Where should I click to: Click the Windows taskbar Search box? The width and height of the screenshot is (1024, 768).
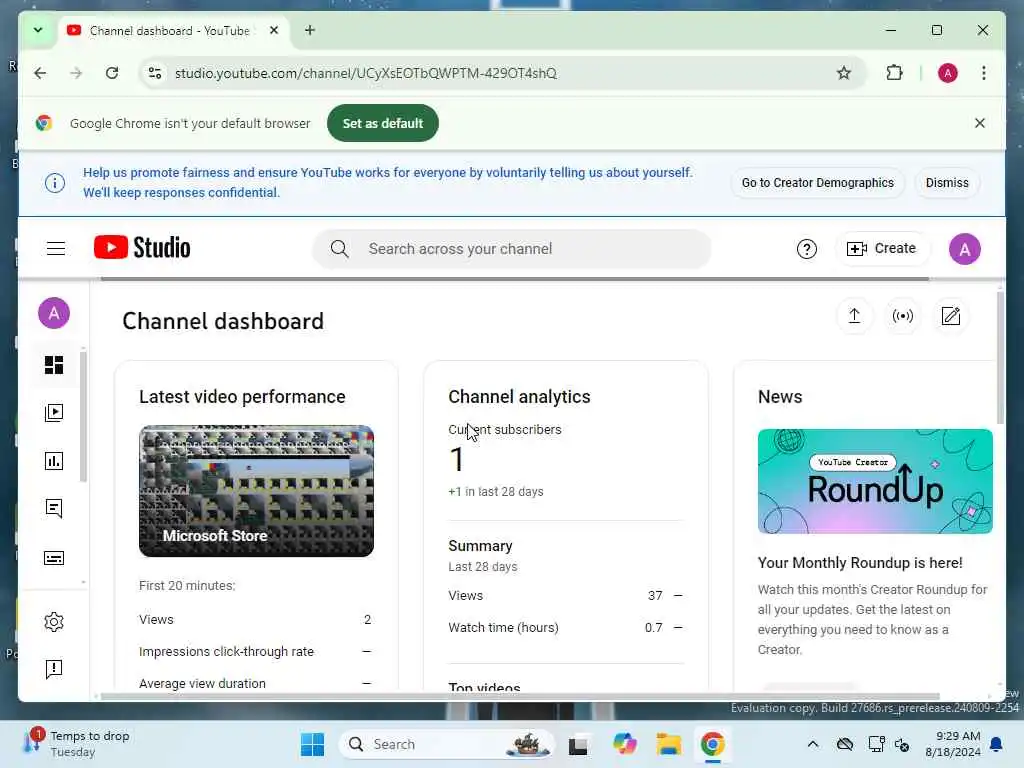pyautogui.click(x=447, y=744)
